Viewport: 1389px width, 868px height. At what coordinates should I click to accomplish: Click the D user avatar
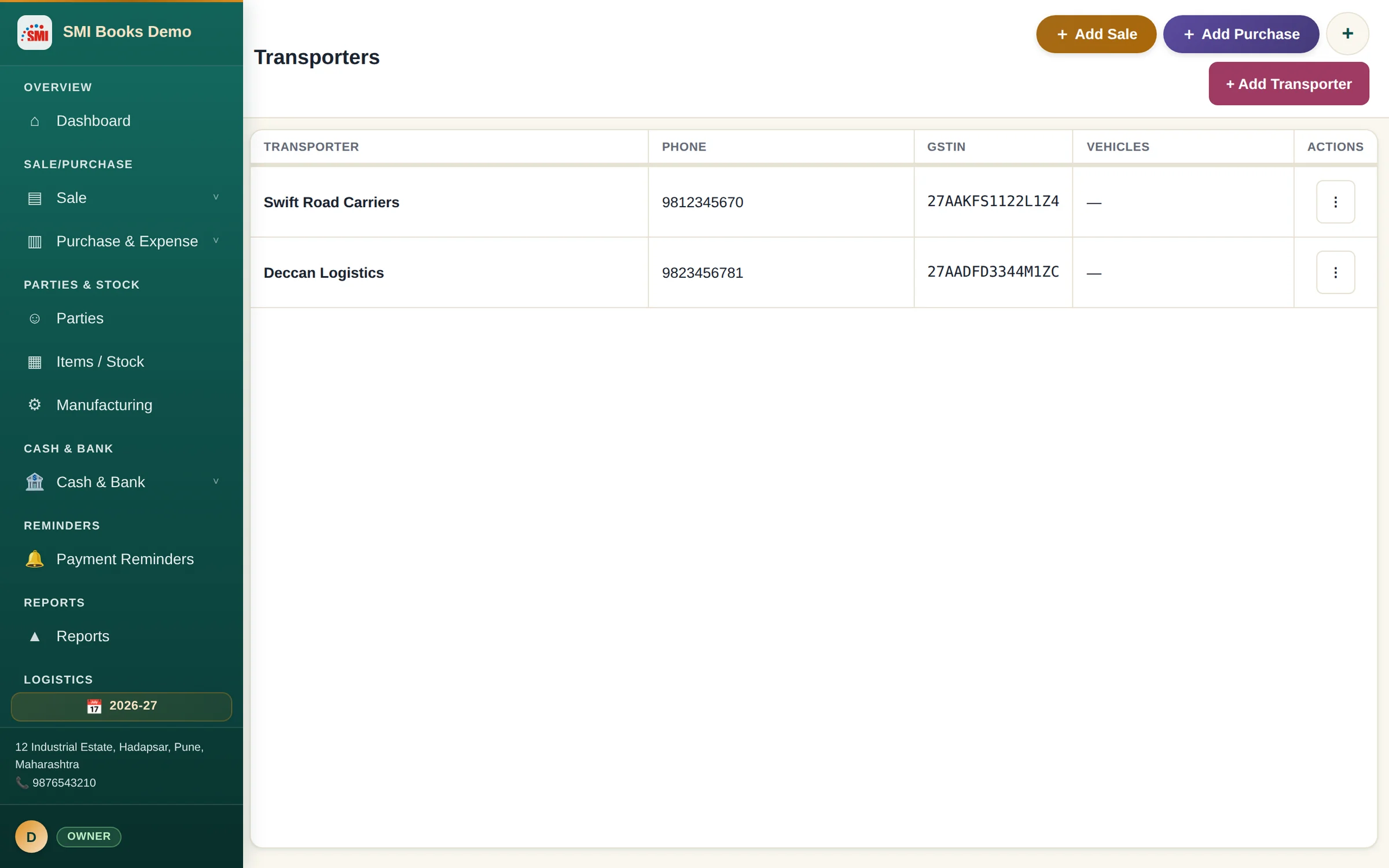coord(31,836)
